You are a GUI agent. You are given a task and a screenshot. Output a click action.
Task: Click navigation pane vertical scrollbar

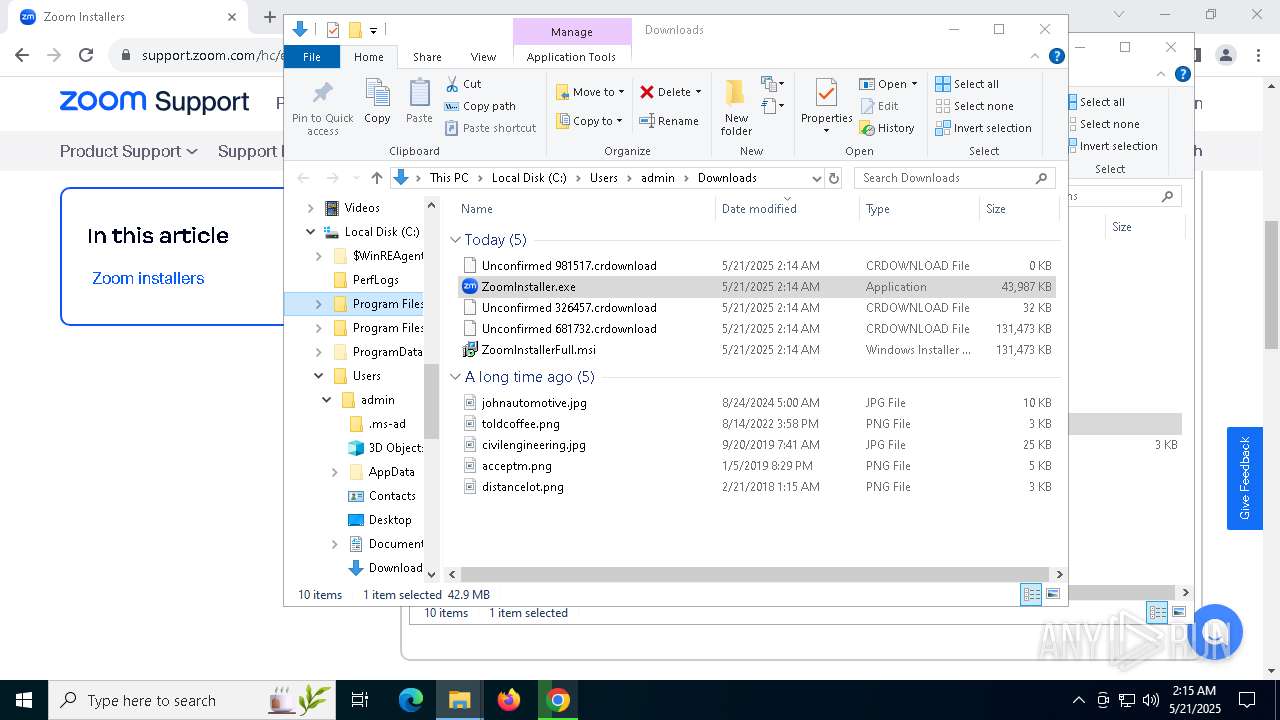(432, 400)
